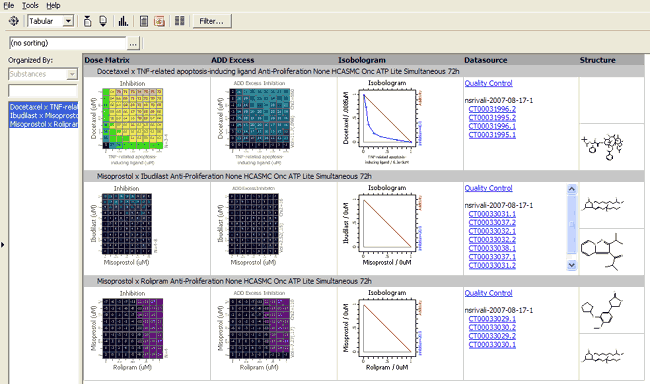Open link CT00033031.1

[492, 214]
